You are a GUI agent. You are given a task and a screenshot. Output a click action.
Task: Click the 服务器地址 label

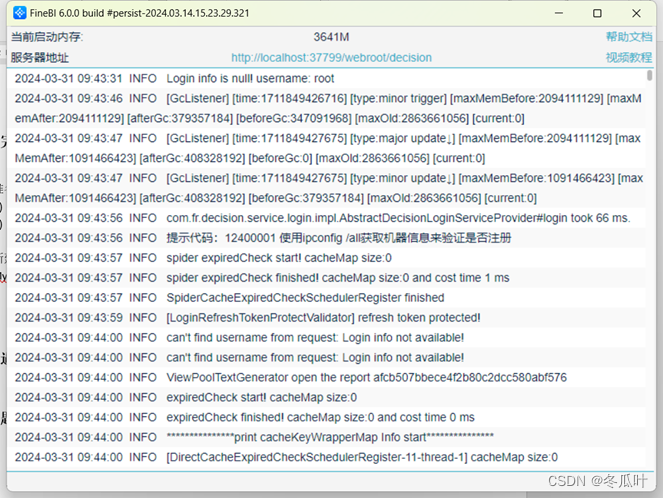point(40,57)
